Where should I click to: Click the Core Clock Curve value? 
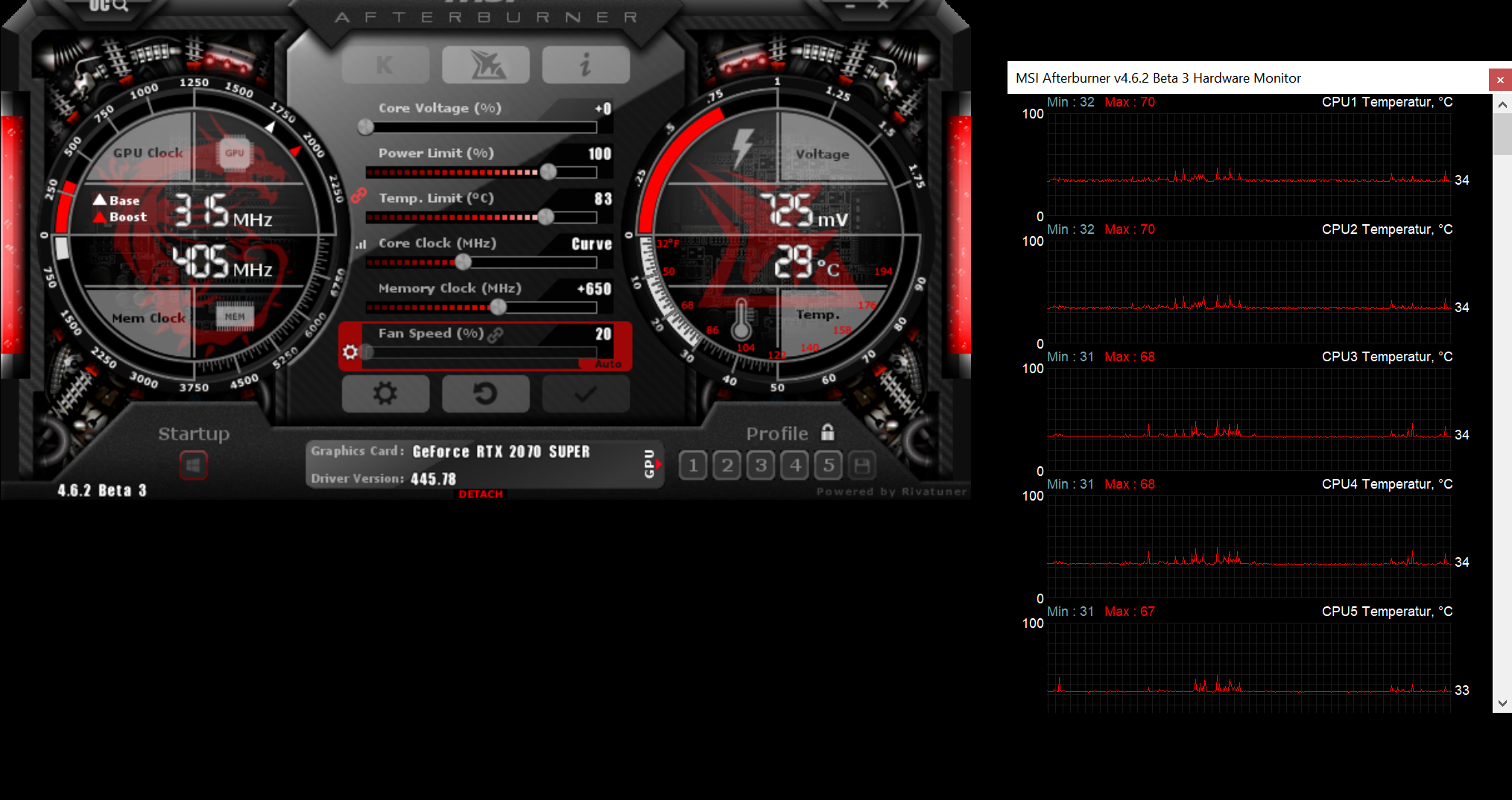(x=592, y=244)
